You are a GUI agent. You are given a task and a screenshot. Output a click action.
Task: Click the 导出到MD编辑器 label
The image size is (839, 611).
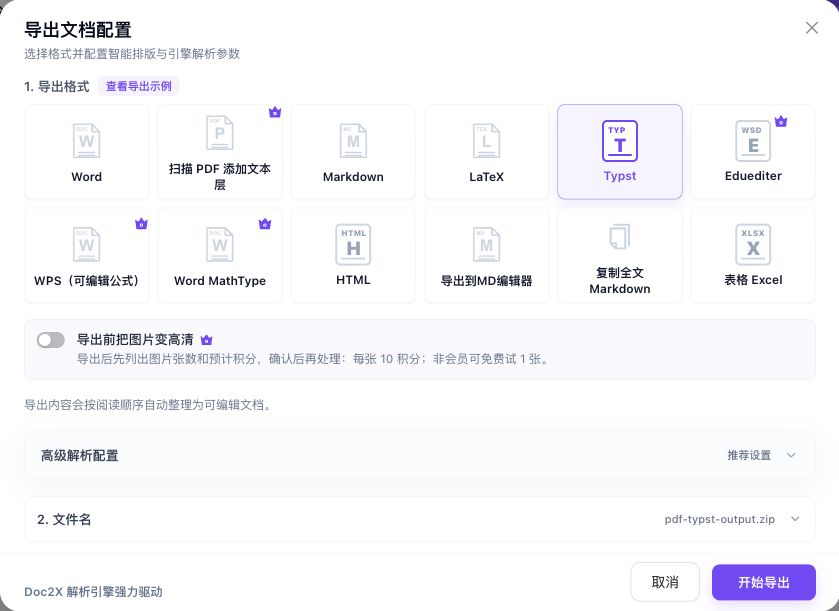coord(486,280)
